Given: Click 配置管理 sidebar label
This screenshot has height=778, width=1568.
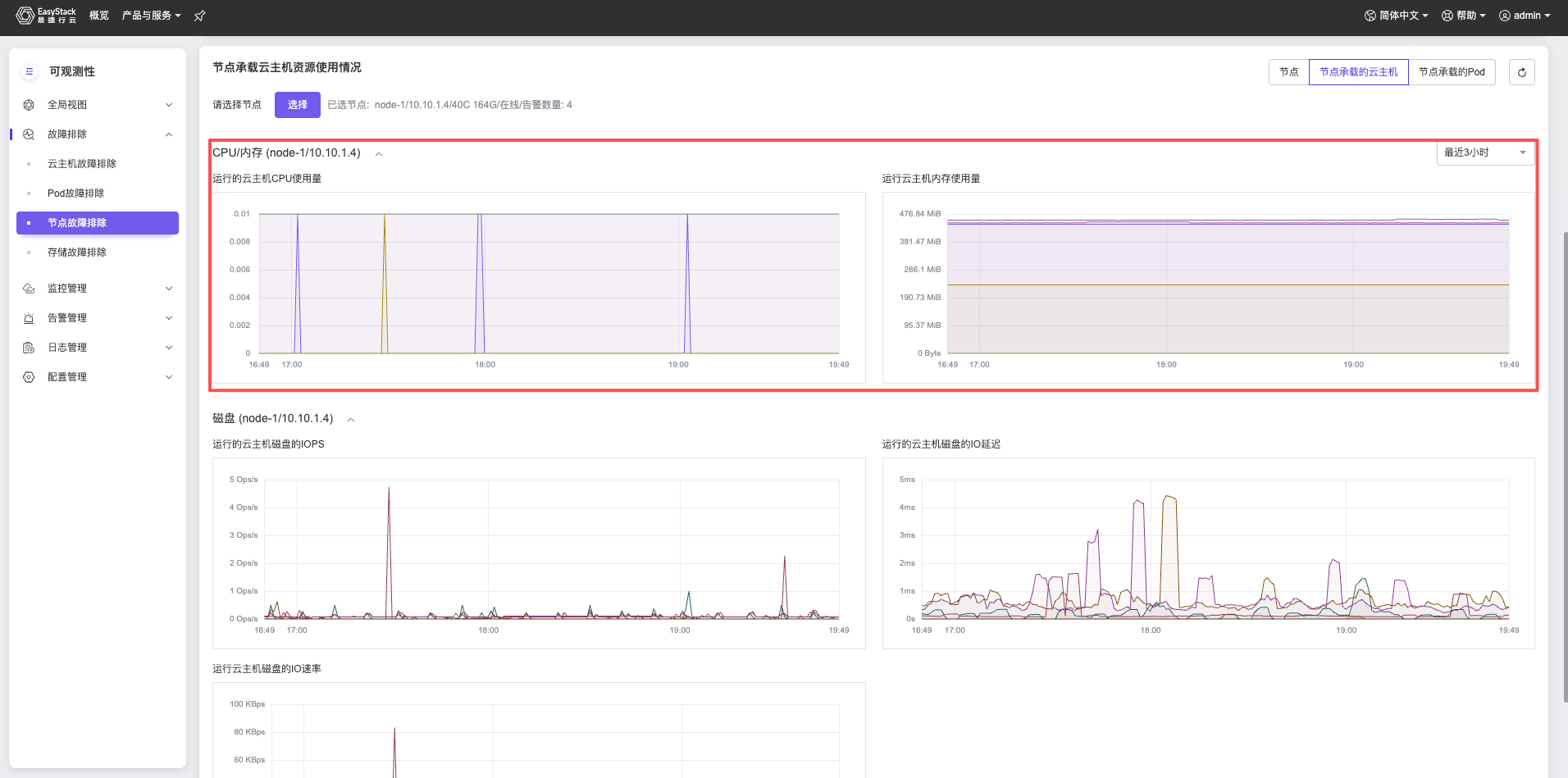Looking at the screenshot, I should click(67, 377).
